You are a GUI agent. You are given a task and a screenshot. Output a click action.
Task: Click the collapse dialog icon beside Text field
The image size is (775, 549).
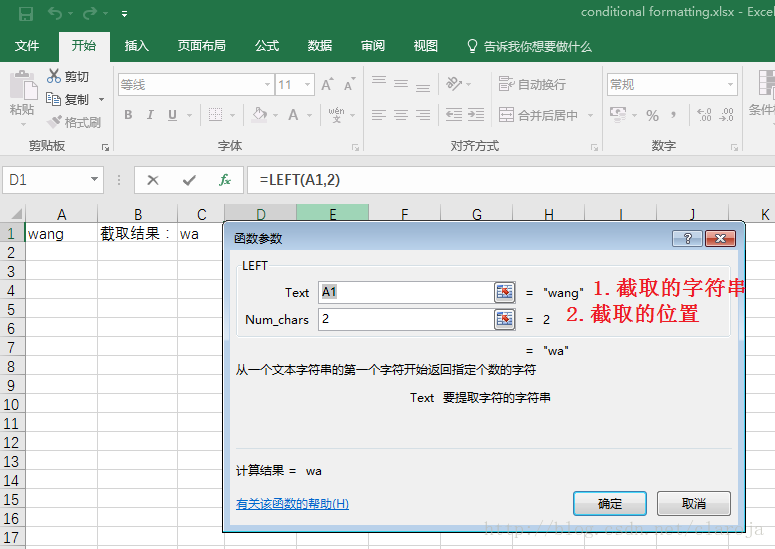pos(505,292)
